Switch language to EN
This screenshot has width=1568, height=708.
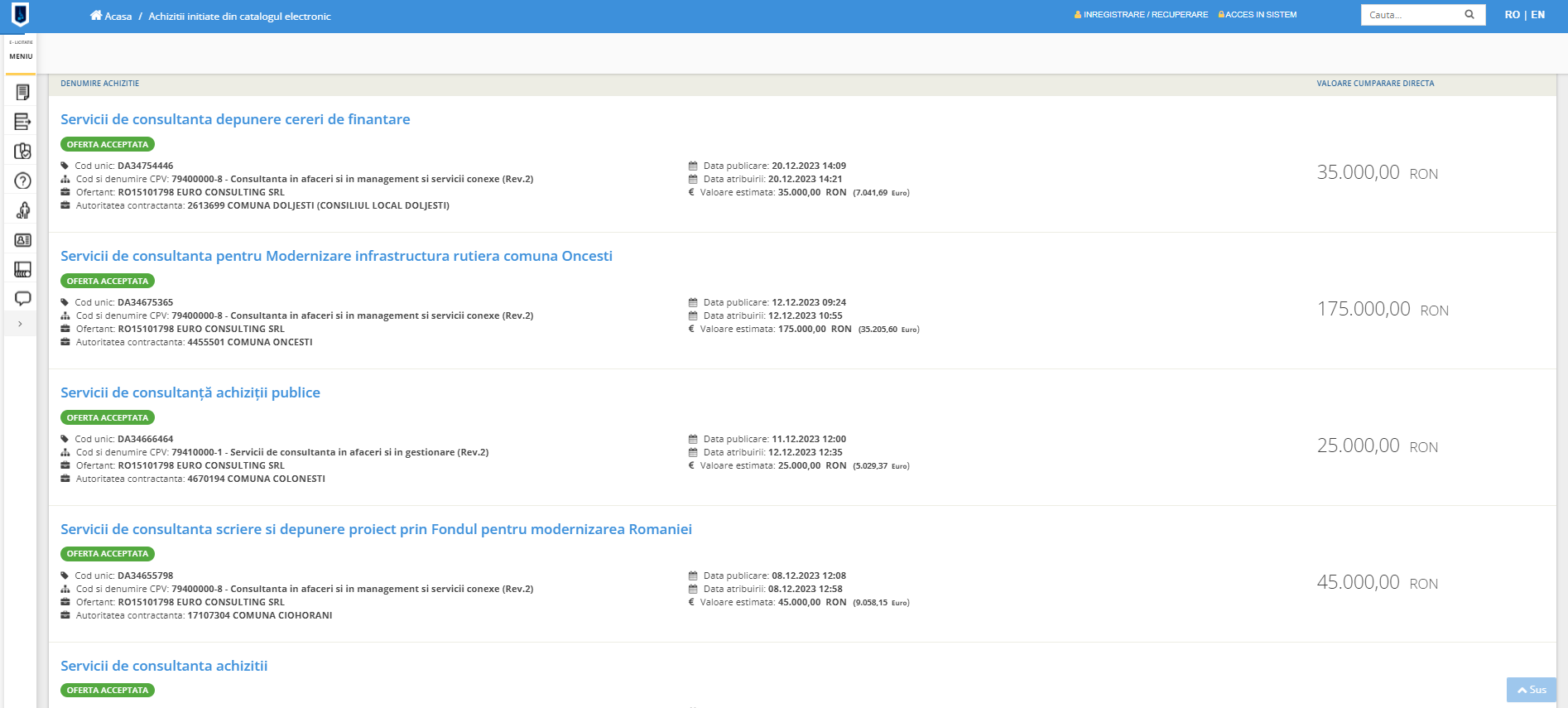pyautogui.click(x=1538, y=15)
